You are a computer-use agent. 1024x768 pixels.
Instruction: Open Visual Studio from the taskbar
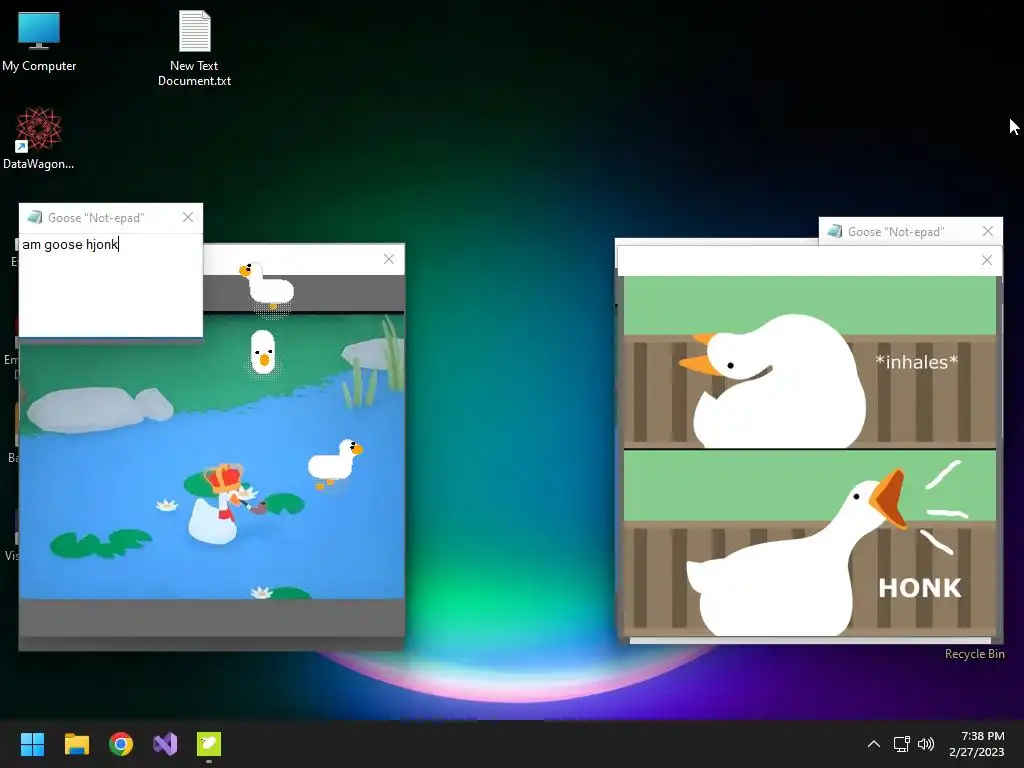point(165,744)
